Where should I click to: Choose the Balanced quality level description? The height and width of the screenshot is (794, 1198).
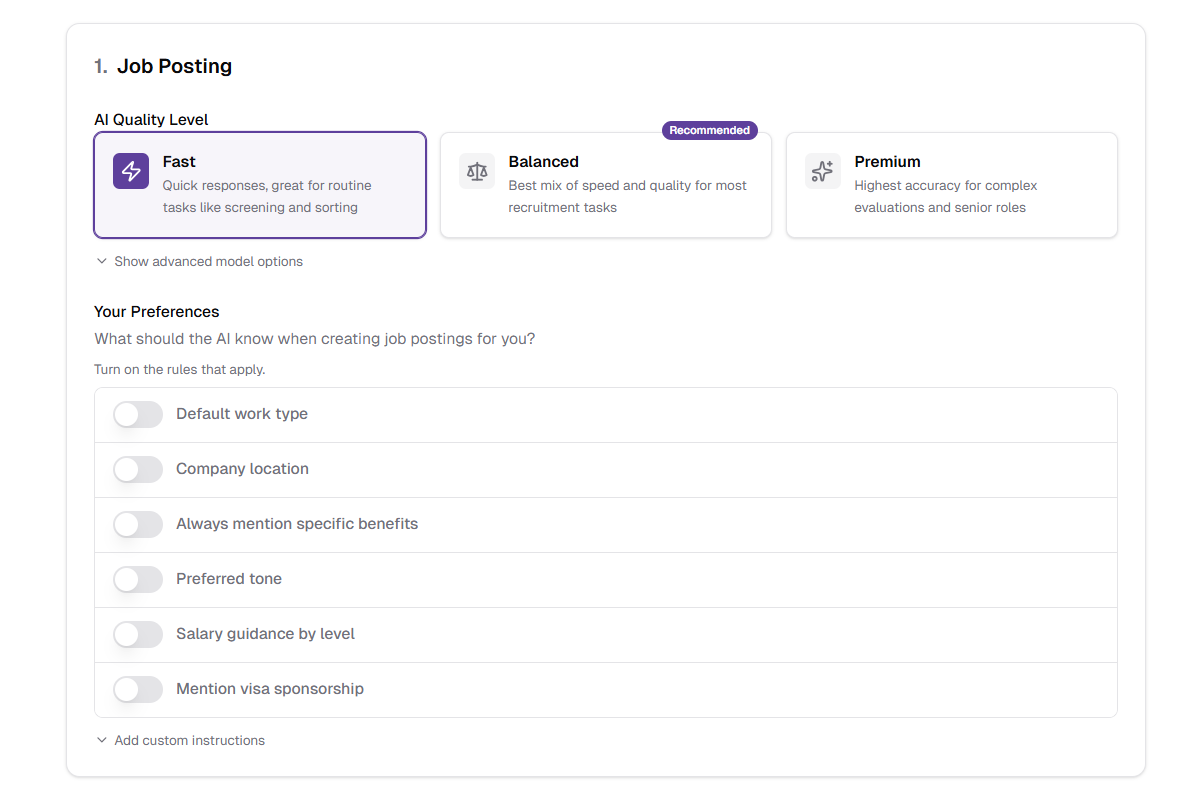(x=627, y=197)
